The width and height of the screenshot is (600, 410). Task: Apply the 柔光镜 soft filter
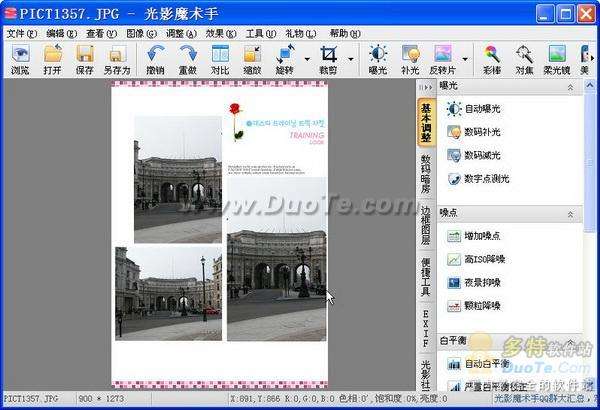pos(557,59)
